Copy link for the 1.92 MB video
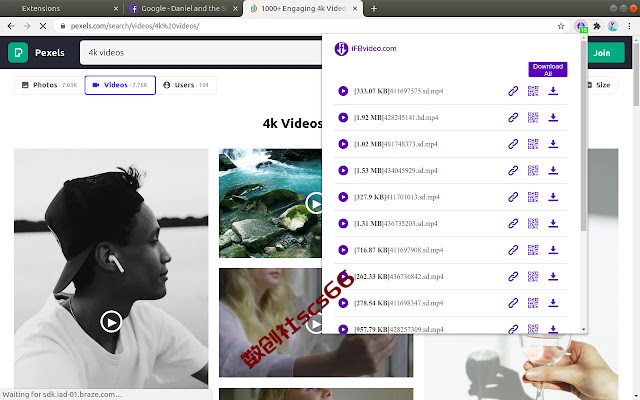 [x=513, y=118]
